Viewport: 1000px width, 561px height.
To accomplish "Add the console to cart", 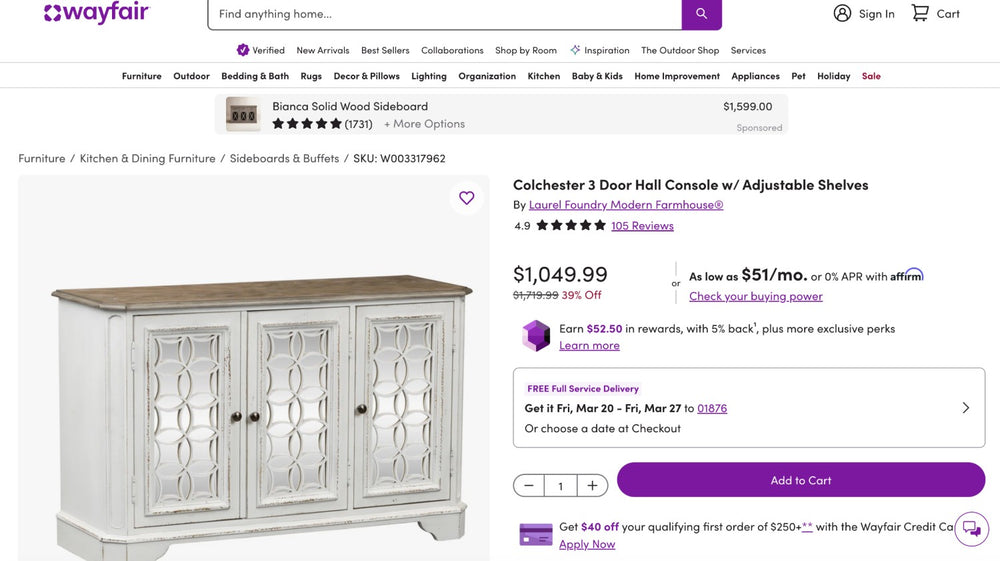I will coord(800,480).
